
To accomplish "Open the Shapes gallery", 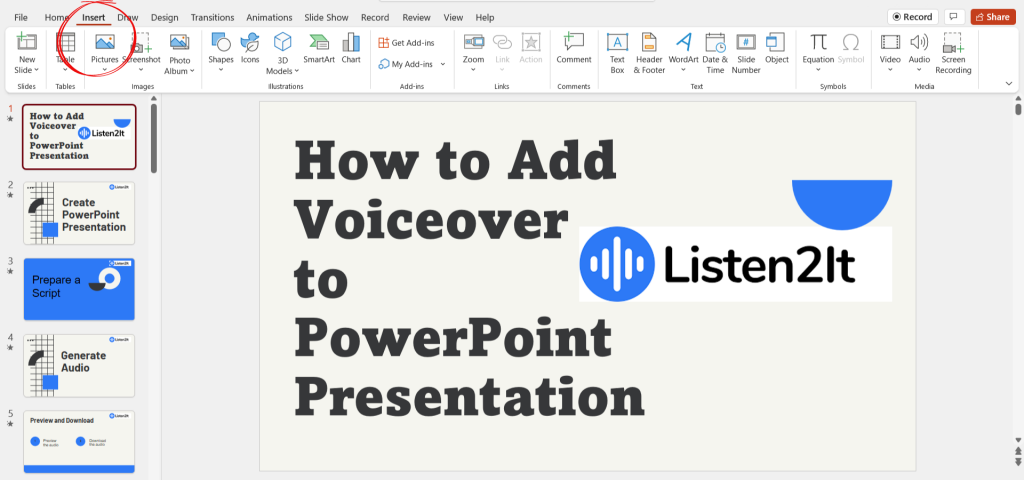I will (x=221, y=53).
